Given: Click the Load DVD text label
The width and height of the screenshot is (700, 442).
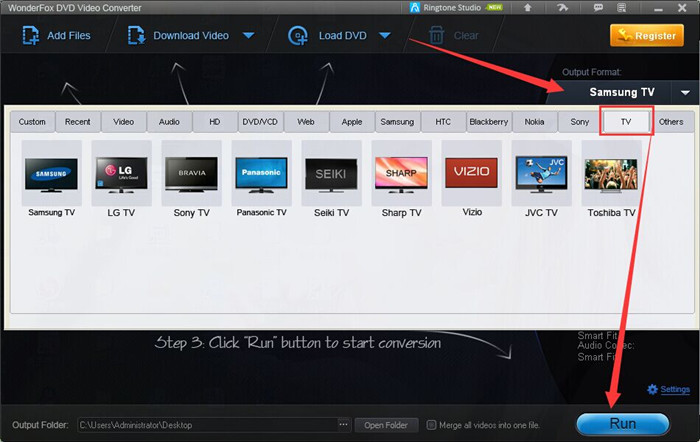Looking at the screenshot, I should point(343,35).
